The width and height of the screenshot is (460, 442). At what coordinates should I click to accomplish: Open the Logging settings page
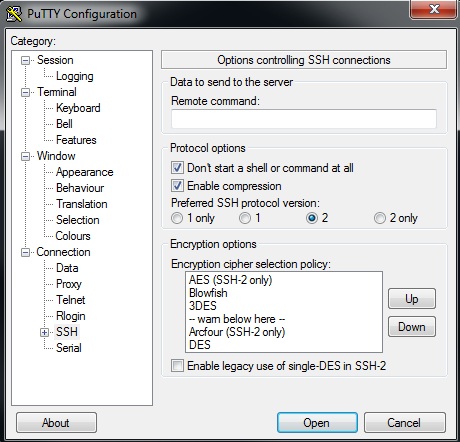tap(75, 76)
